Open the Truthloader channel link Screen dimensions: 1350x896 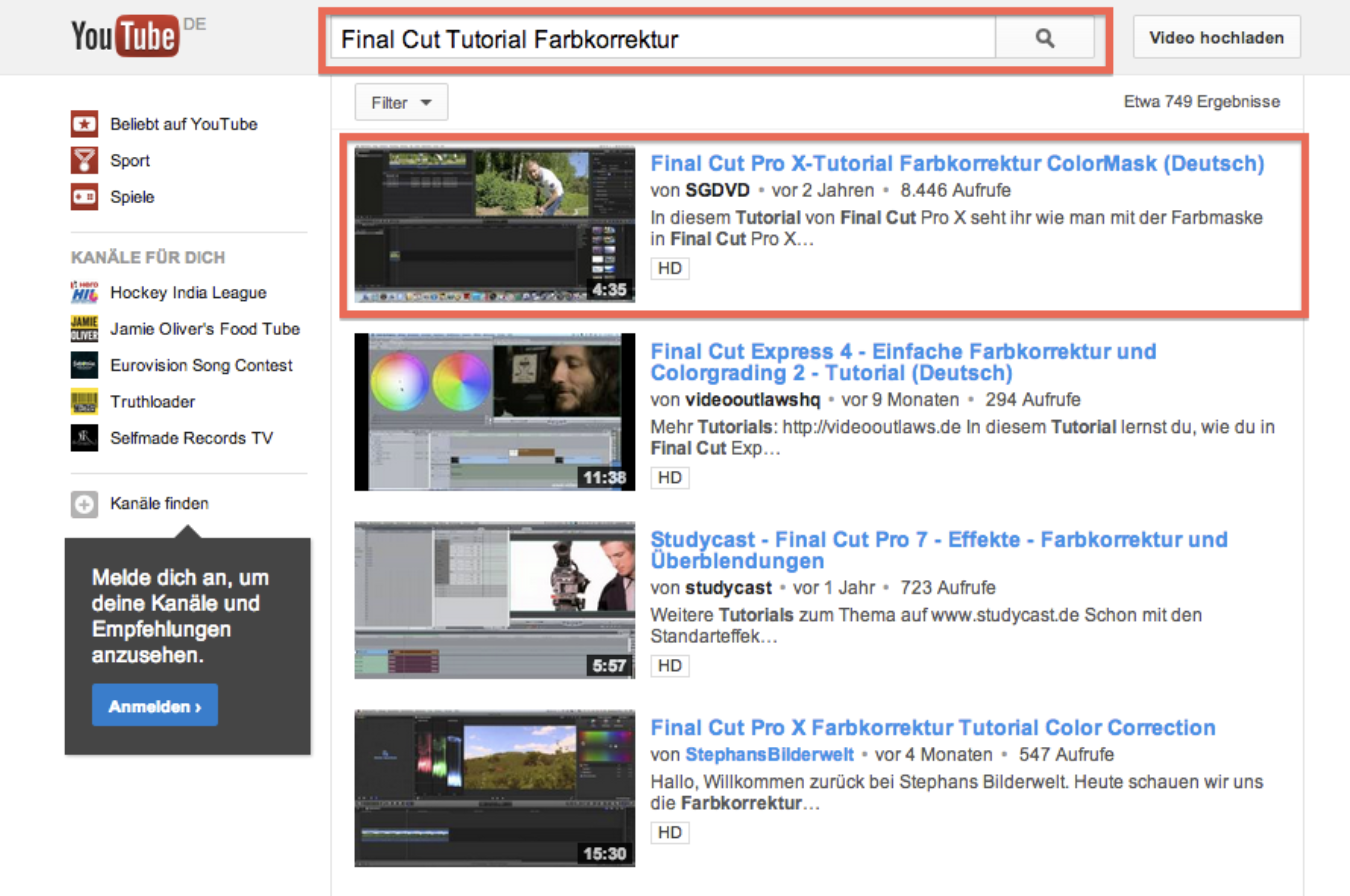(x=152, y=402)
